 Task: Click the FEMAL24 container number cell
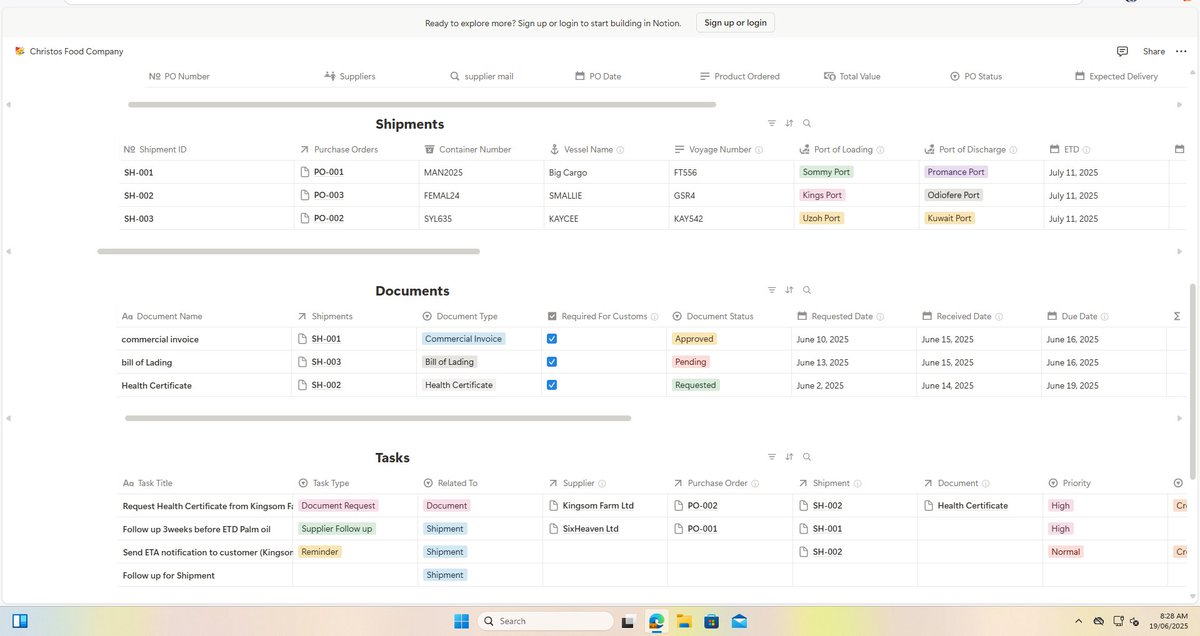pos(481,195)
